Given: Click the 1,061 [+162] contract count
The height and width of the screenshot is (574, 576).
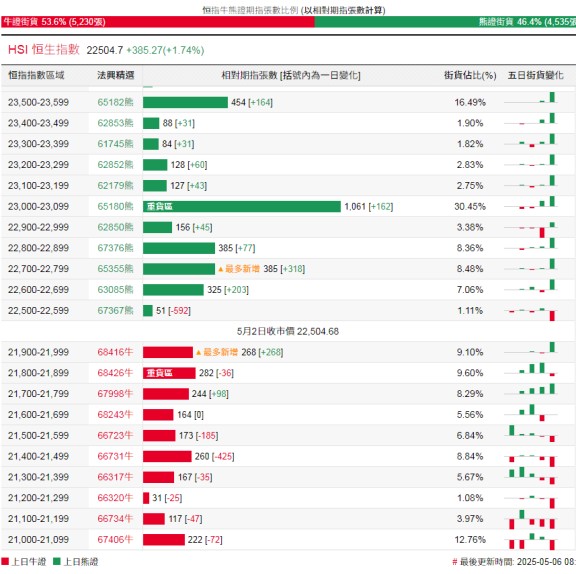Looking at the screenshot, I should click(368, 206).
